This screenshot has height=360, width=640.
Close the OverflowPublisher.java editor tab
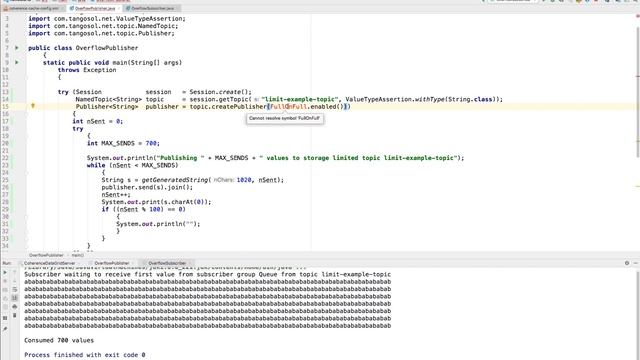(x=119, y=8)
